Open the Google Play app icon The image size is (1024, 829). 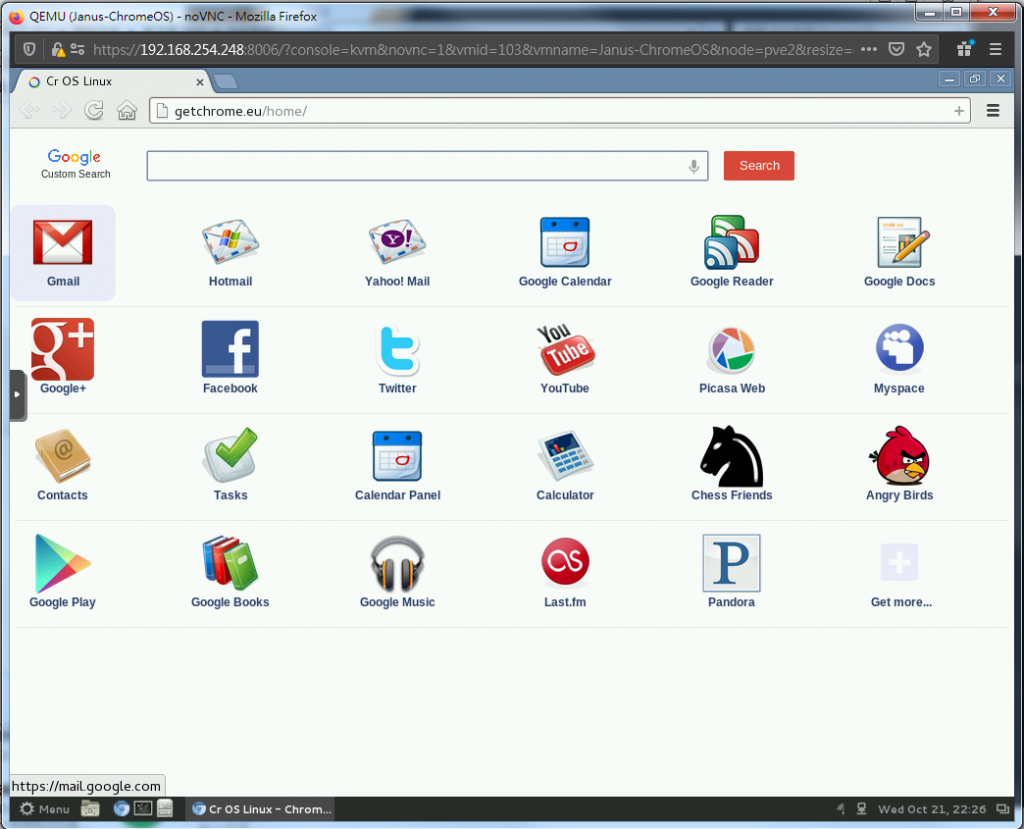coord(62,563)
